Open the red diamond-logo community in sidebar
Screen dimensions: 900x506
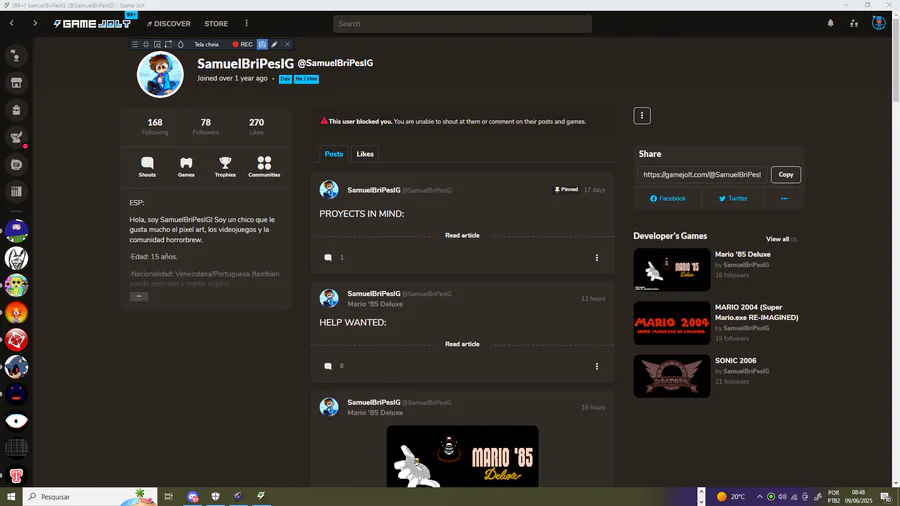pos(16,340)
